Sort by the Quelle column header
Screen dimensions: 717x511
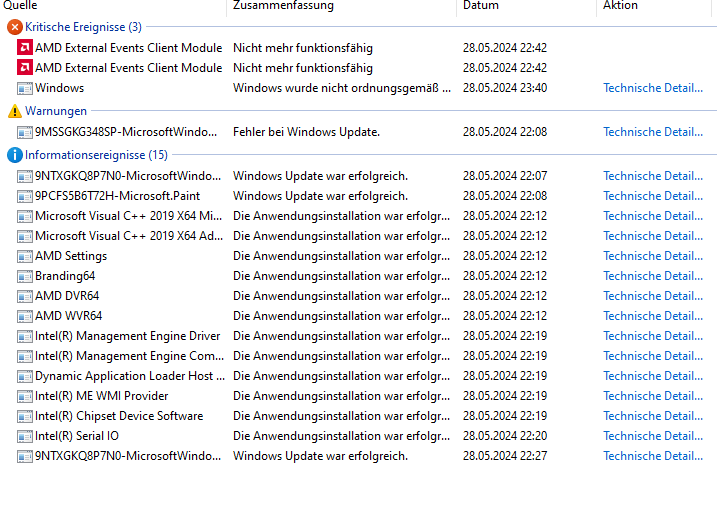pos(20,5)
